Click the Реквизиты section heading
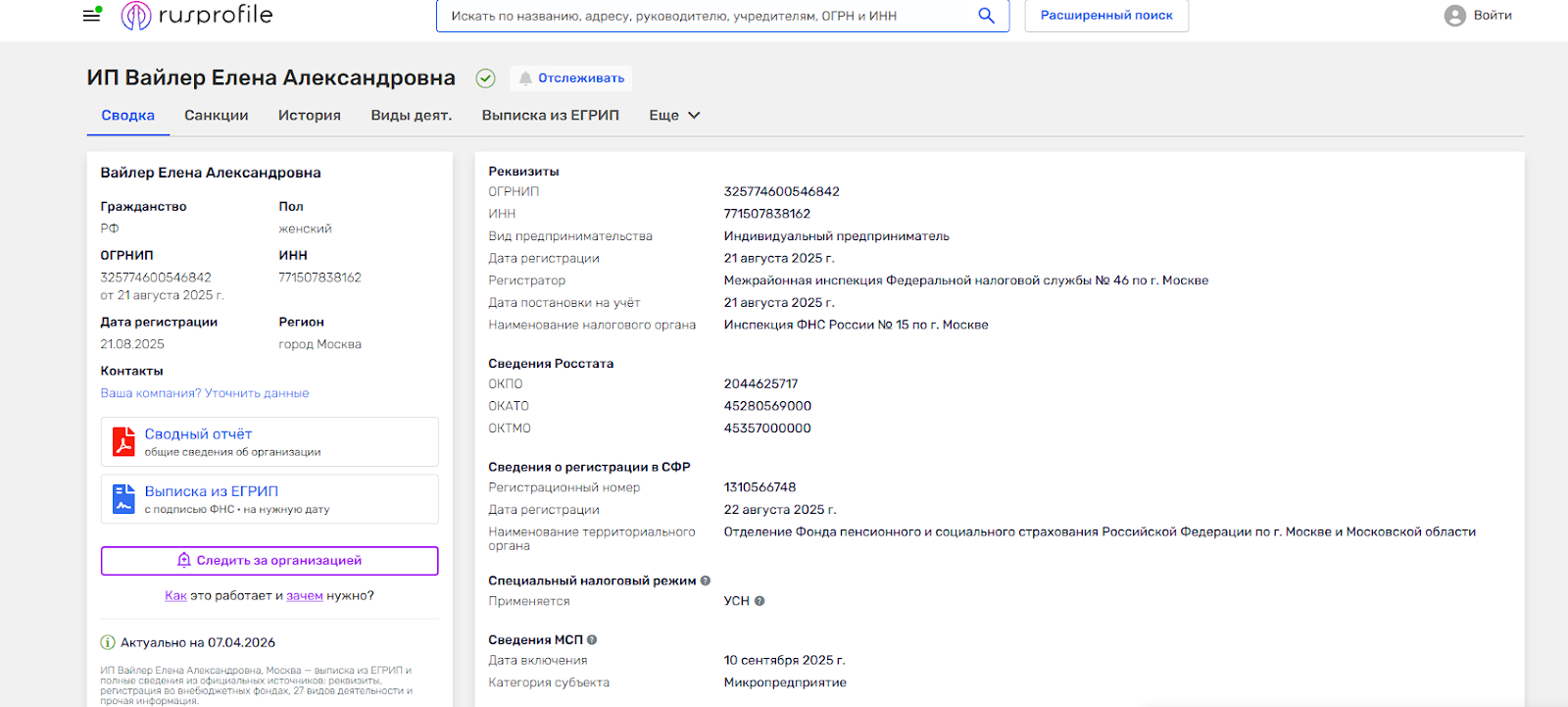This screenshot has height=707, width=1568. click(524, 172)
